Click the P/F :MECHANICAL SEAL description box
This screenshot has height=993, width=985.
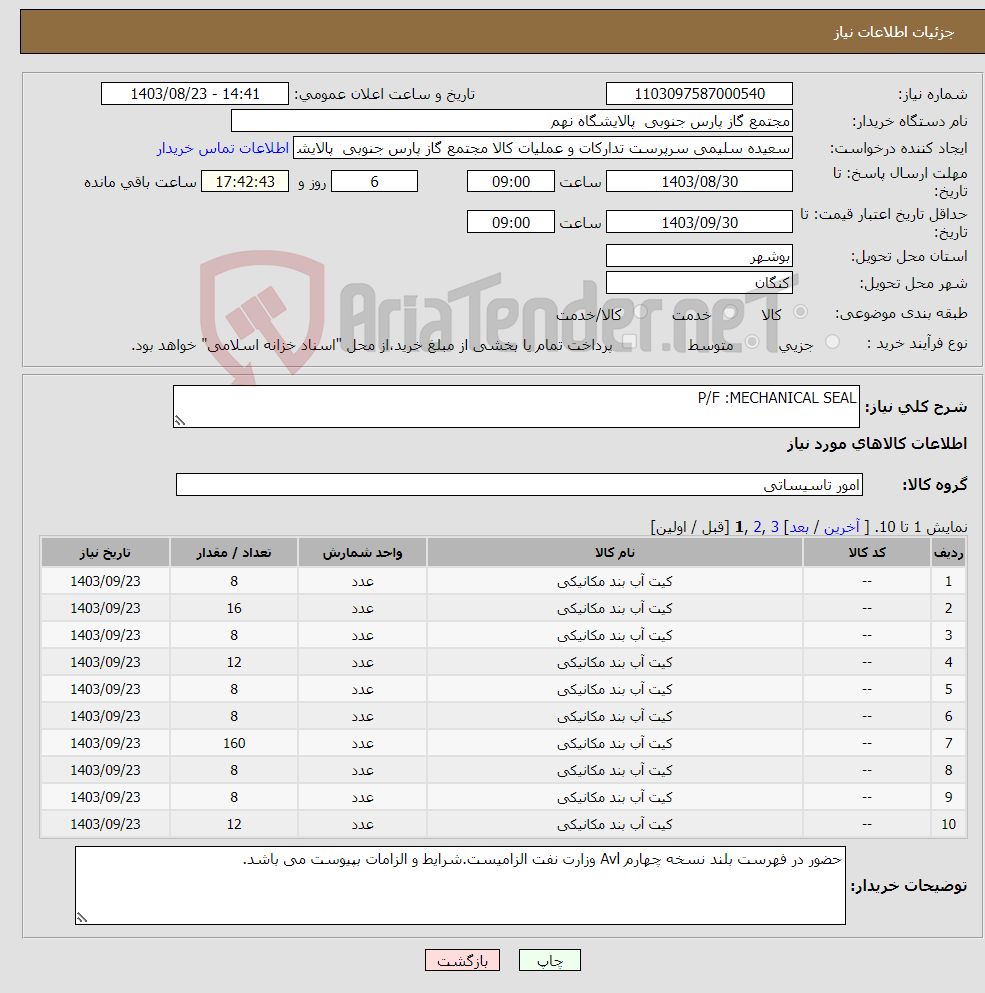pos(516,407)
